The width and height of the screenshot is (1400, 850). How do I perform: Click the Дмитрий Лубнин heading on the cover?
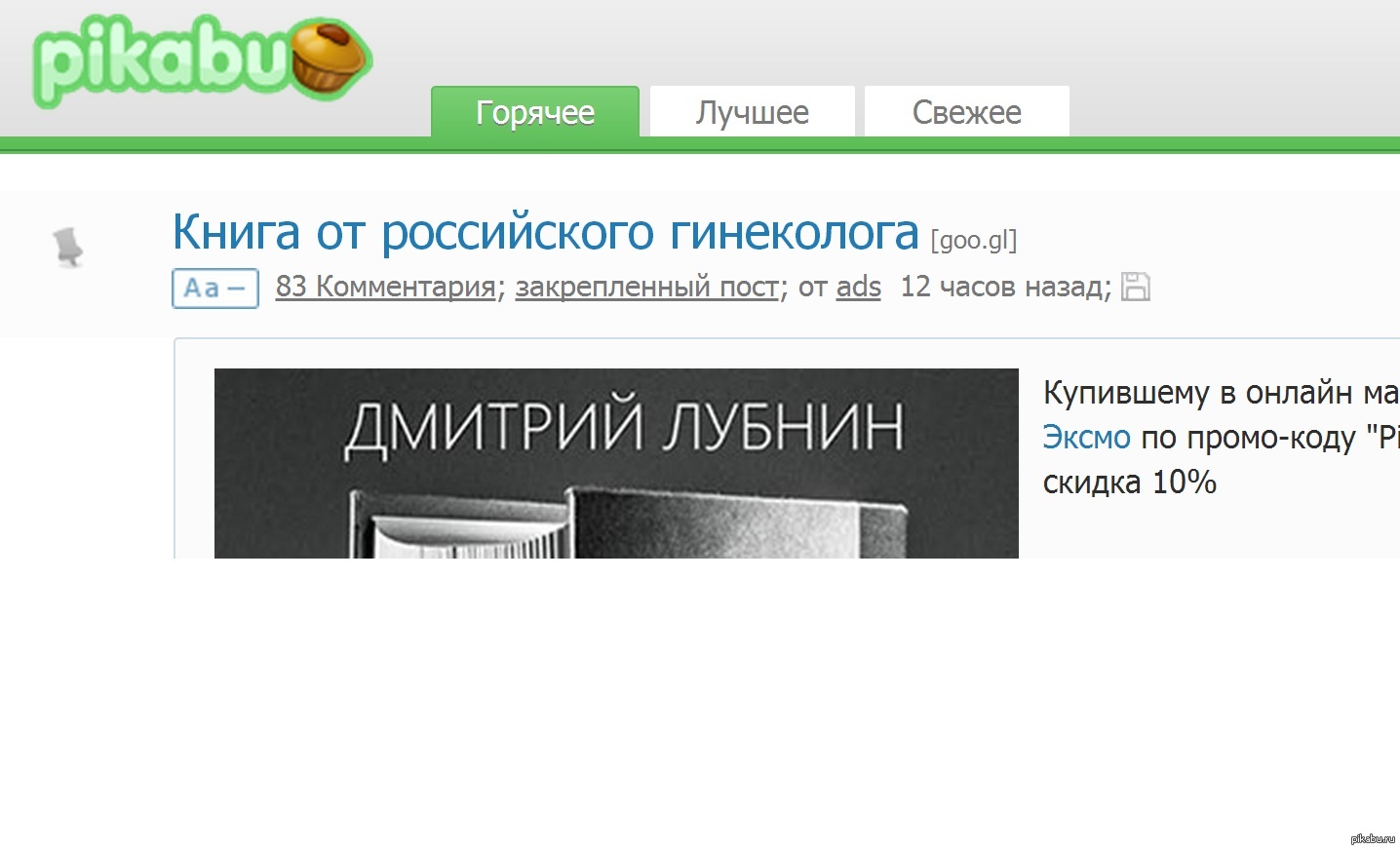(624, 427)
